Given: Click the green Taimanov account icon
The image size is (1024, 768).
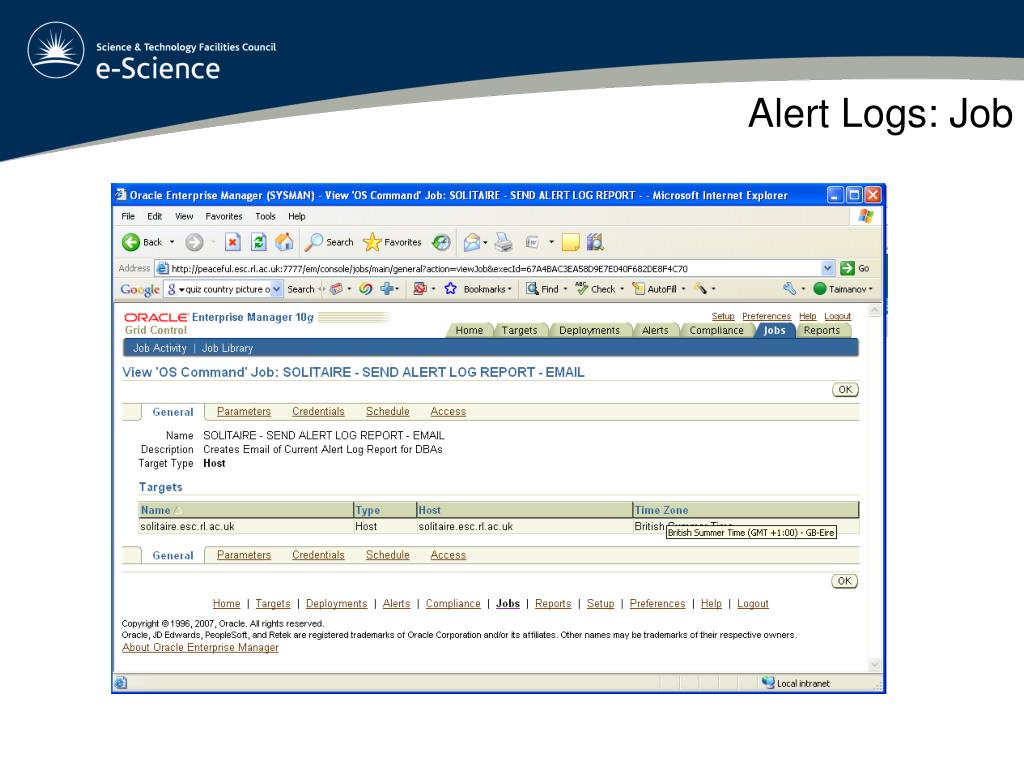Looking at the screenshot, I should click(x=820, y=289).
